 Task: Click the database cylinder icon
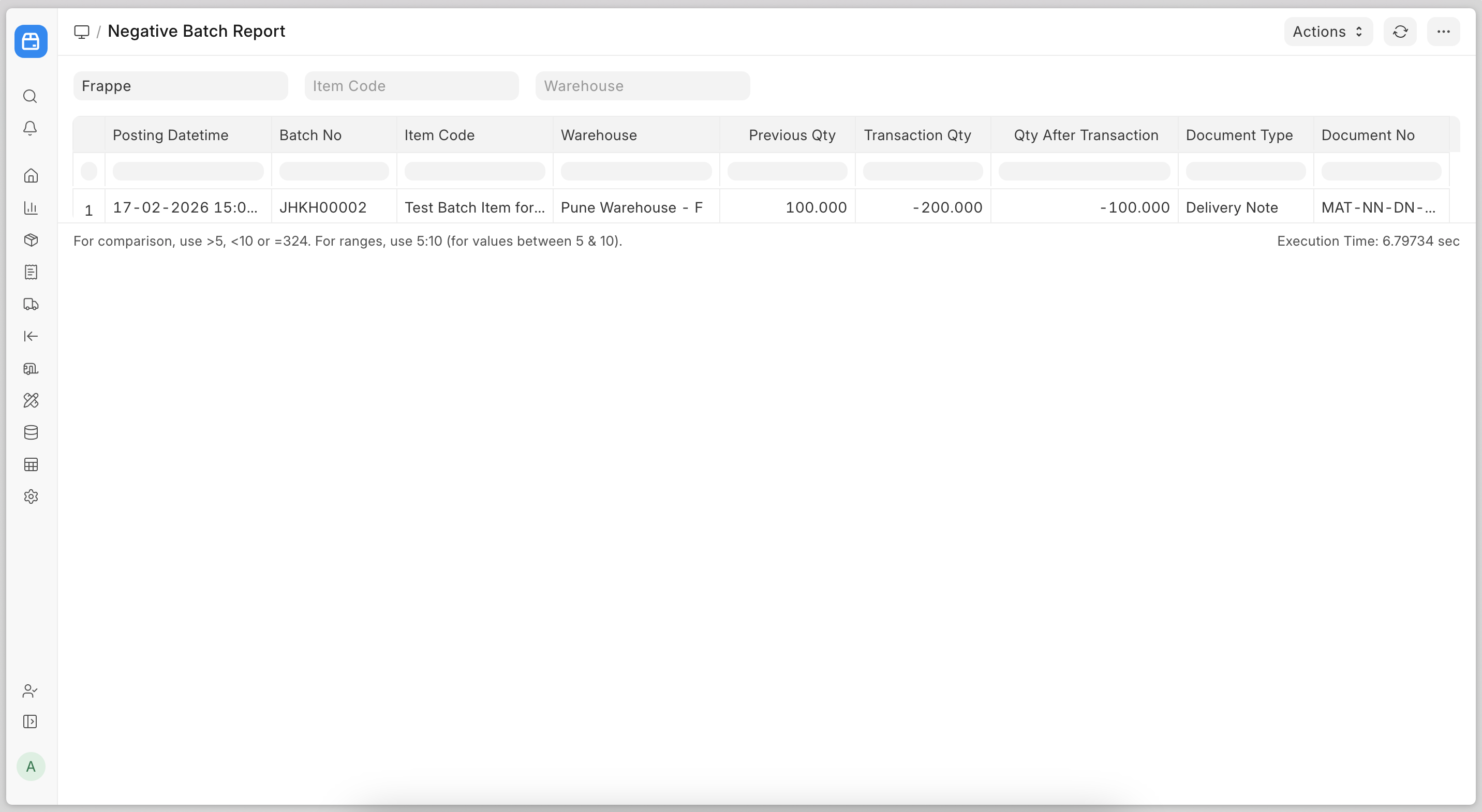point(31,432)
